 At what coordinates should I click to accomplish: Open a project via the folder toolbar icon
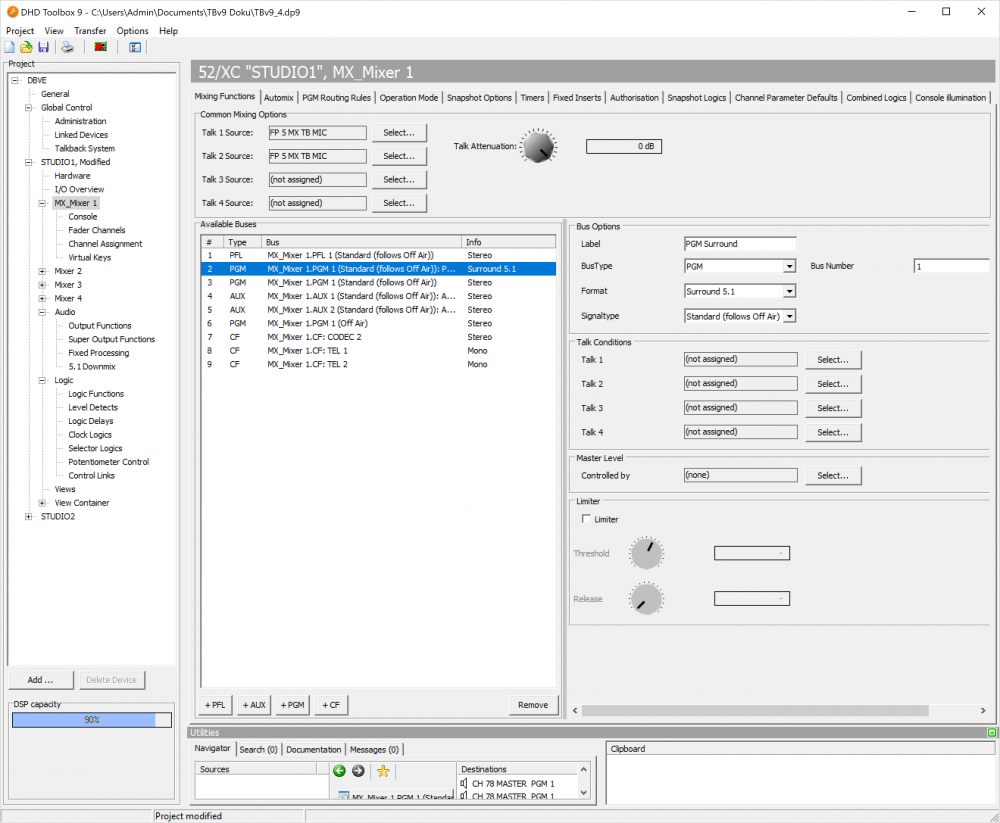[x=26, y=47]
